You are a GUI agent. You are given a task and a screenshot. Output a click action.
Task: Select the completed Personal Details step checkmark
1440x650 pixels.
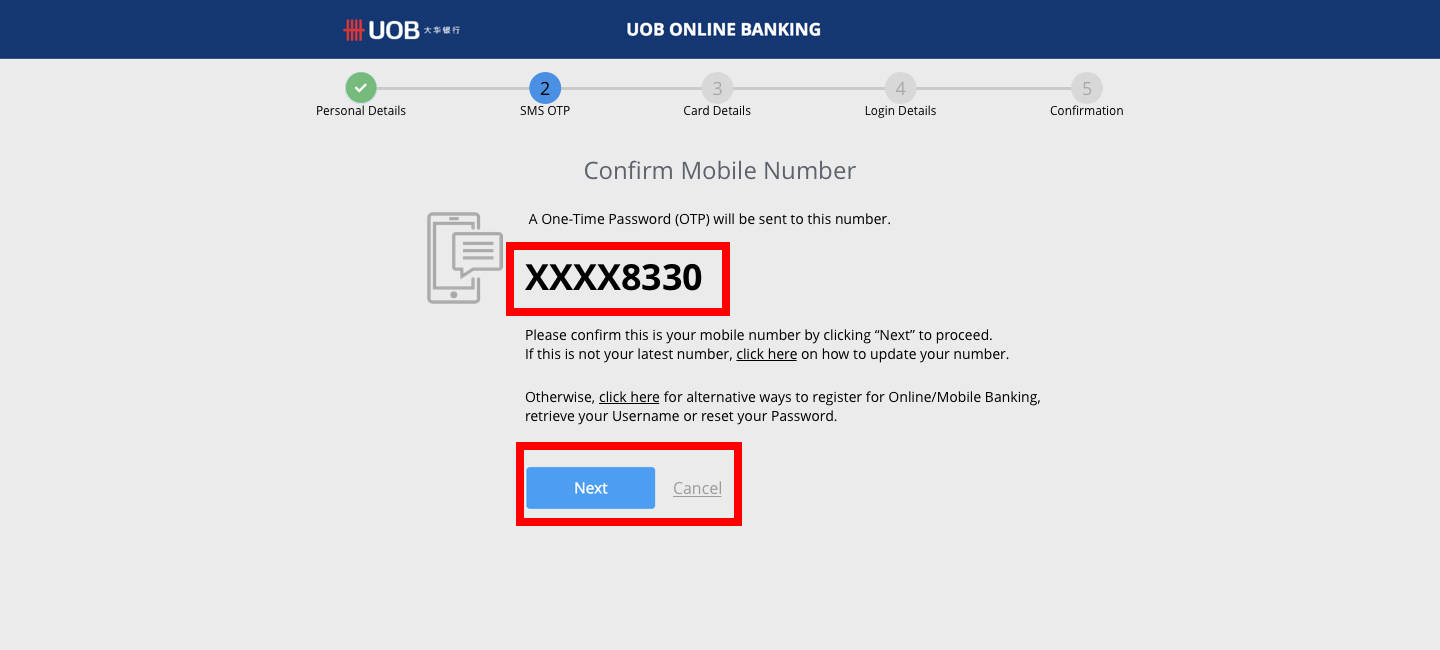[x=361, y=88]
